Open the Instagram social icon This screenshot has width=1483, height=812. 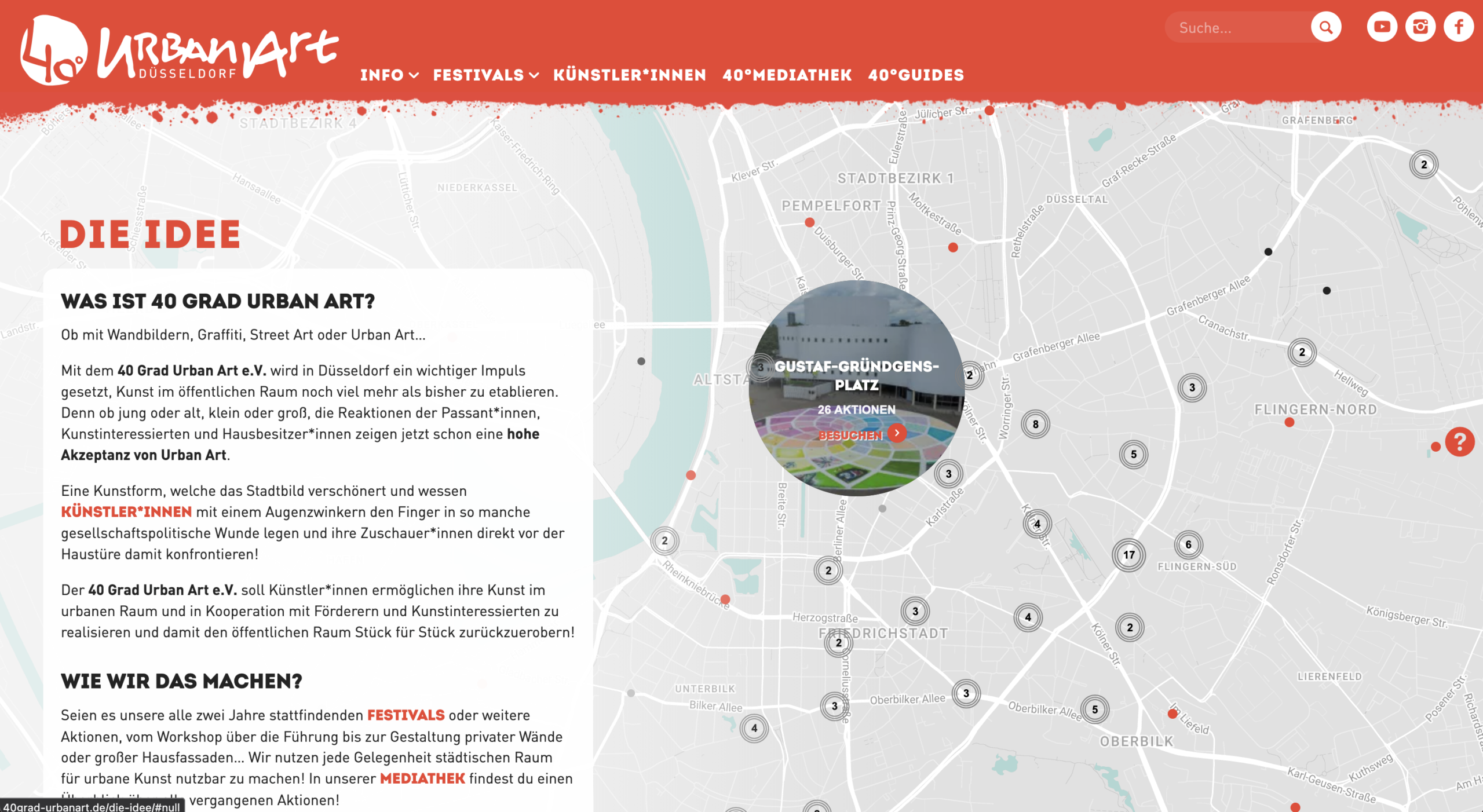coord(1420,27)
